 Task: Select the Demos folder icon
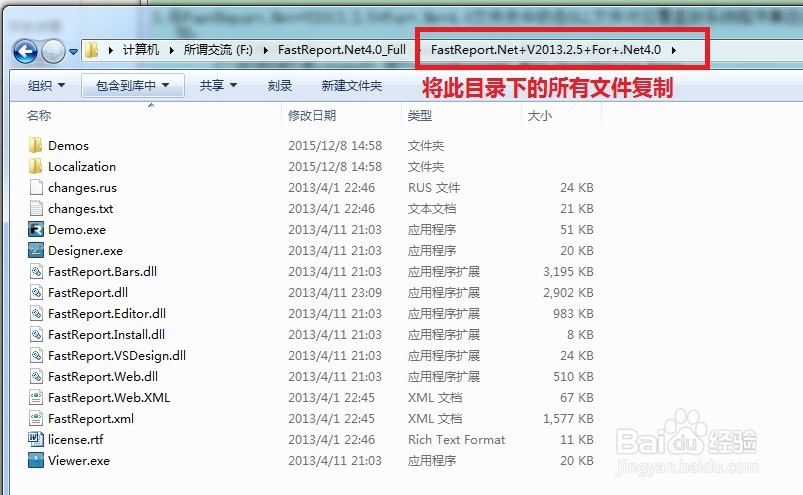click(x=35, y=145)
